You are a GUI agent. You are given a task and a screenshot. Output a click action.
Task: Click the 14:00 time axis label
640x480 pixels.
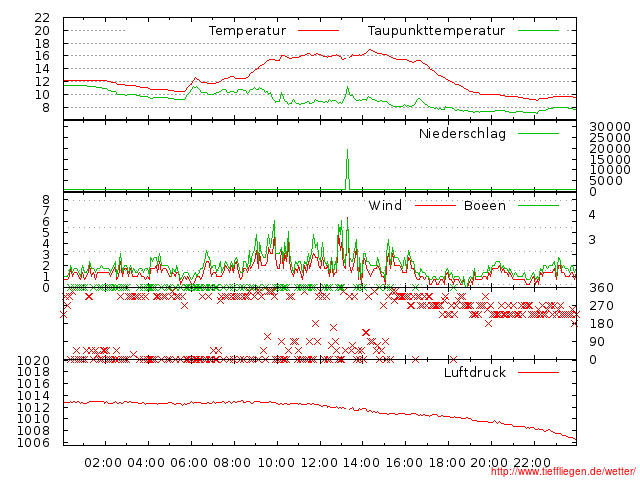[361, 463]
